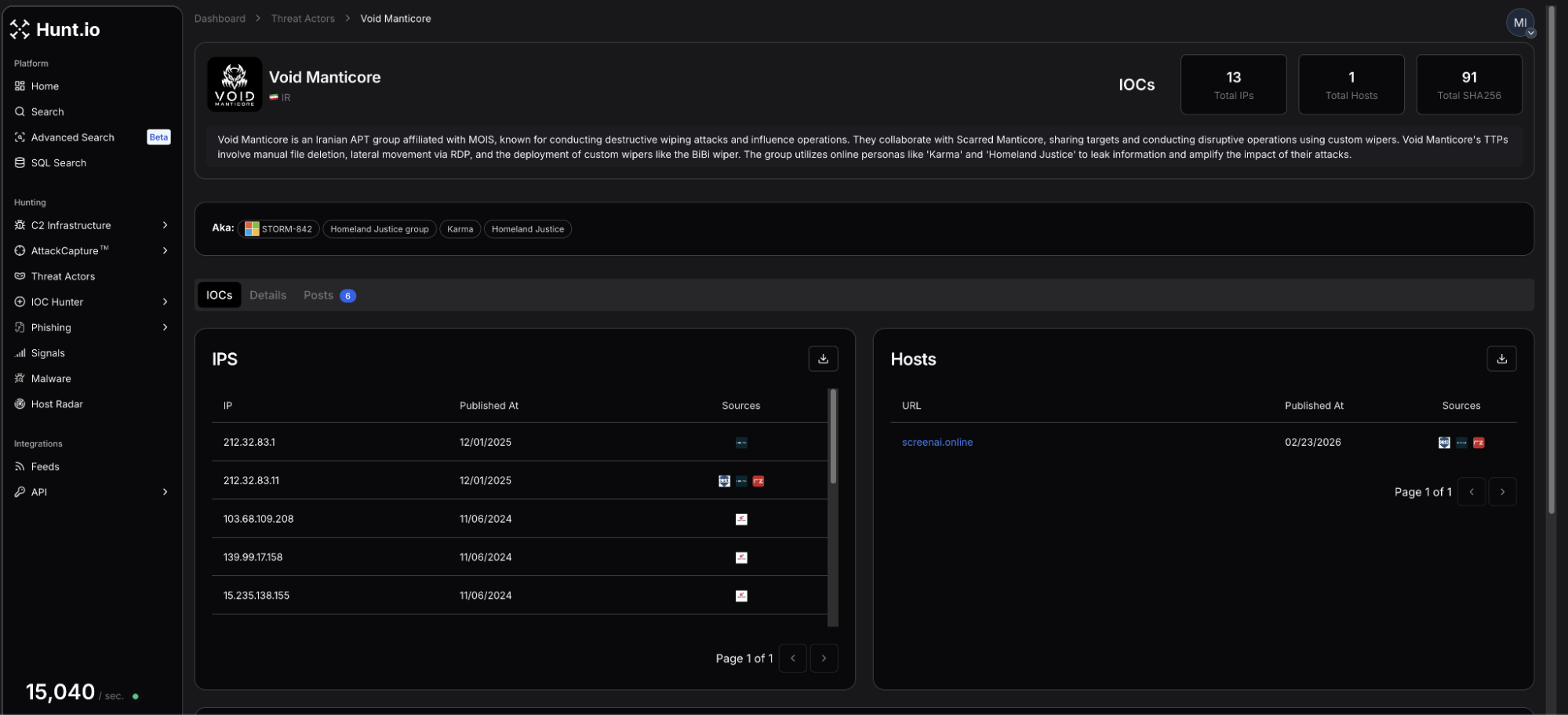Download the Hosts list

point(1501,359)
